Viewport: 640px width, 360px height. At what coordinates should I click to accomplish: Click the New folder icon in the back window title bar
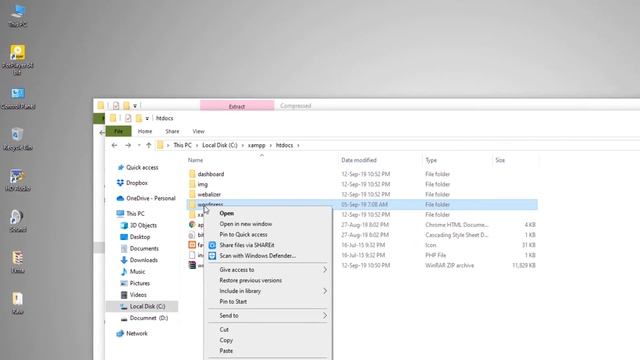point(127,106)
